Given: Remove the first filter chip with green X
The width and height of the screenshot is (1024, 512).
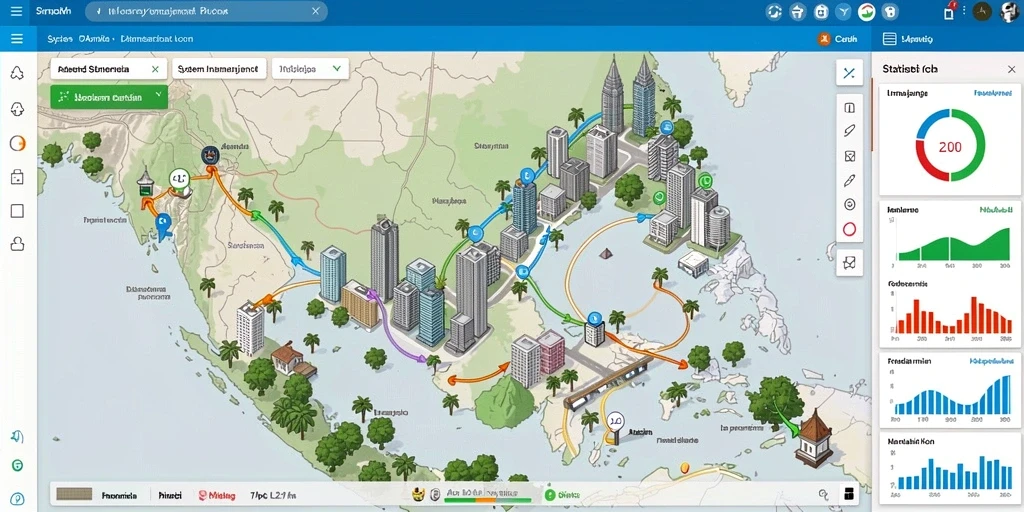Looking at the screenshot, I should coord(155,69).
